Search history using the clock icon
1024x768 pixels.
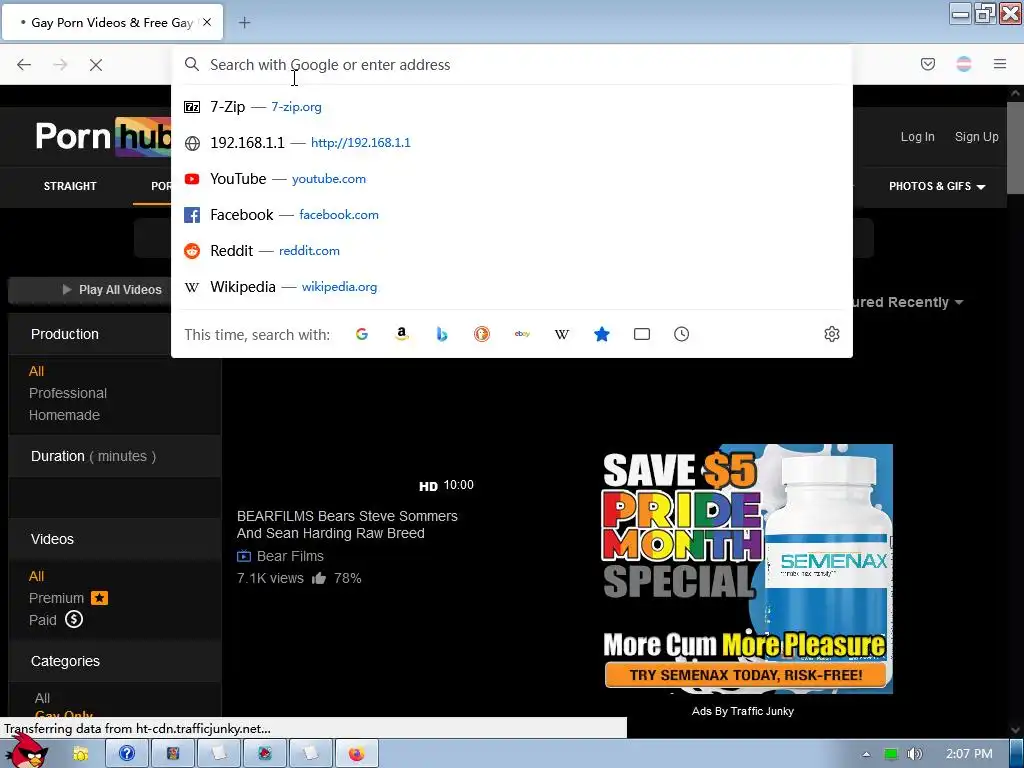pyautogui.click(x=681, y=334)
